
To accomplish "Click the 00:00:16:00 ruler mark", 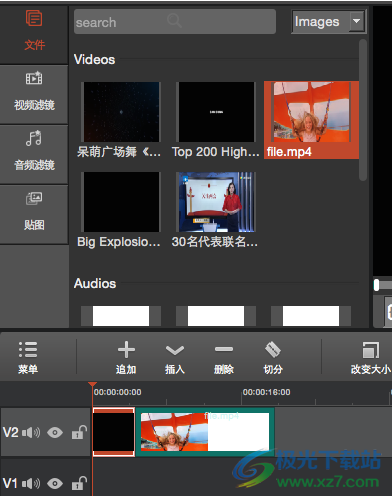I will (x=266, y=392).
